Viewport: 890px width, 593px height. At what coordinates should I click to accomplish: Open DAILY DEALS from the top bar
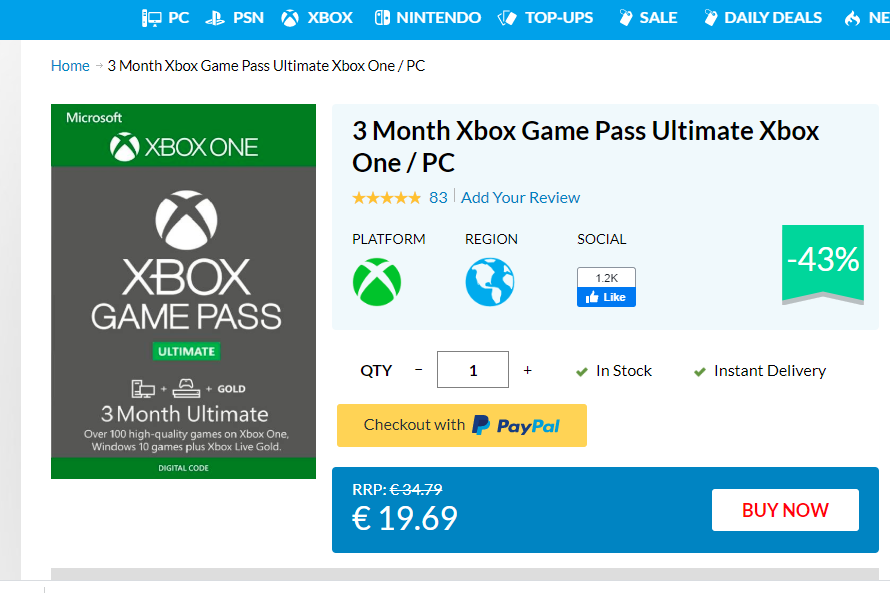click(x=762, y=18)
